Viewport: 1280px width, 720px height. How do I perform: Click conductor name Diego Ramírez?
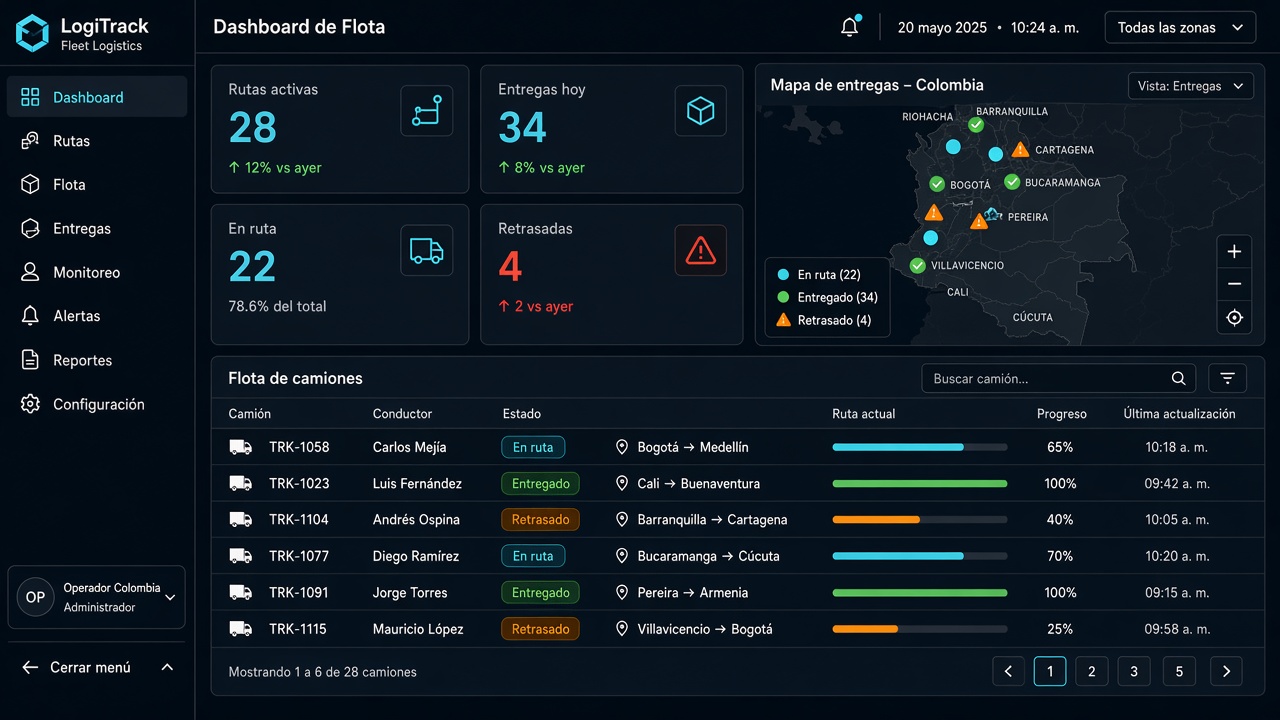(x=416, y=556)
